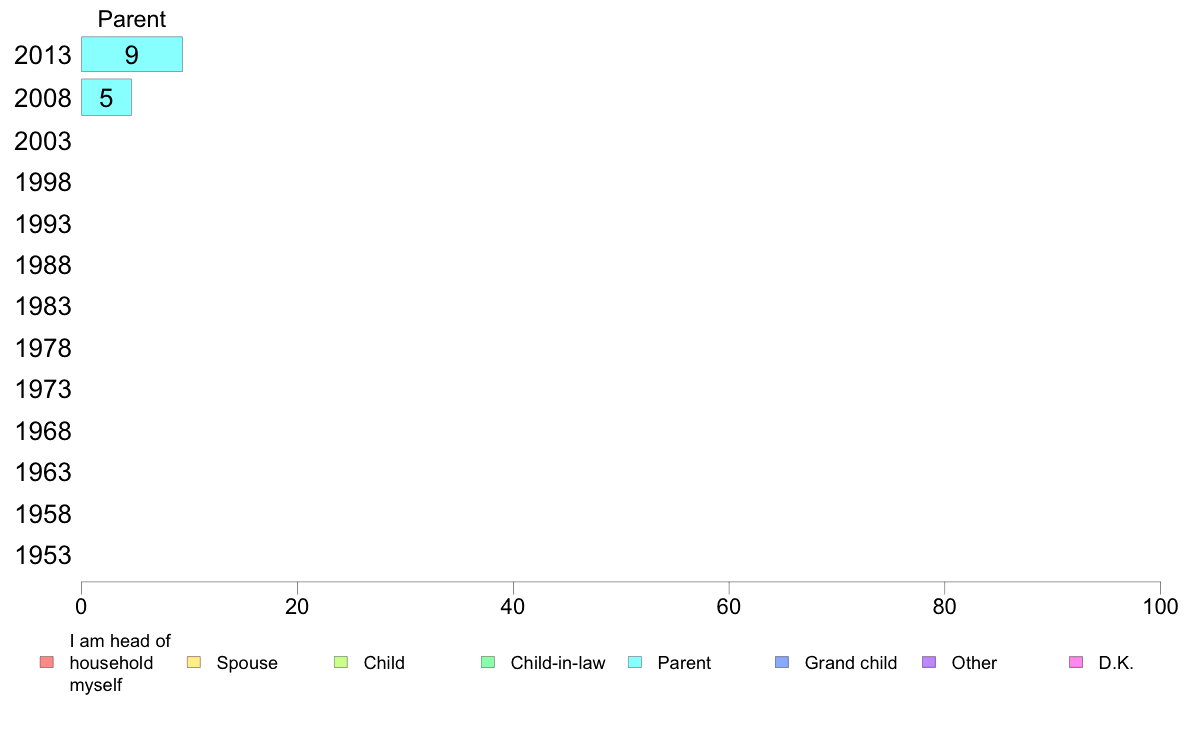Click the pink D.K. legend swatch
Image resolution: width=1188 pixels, height=736 pixels.
pyautogui.click(x=1076, y=662)
